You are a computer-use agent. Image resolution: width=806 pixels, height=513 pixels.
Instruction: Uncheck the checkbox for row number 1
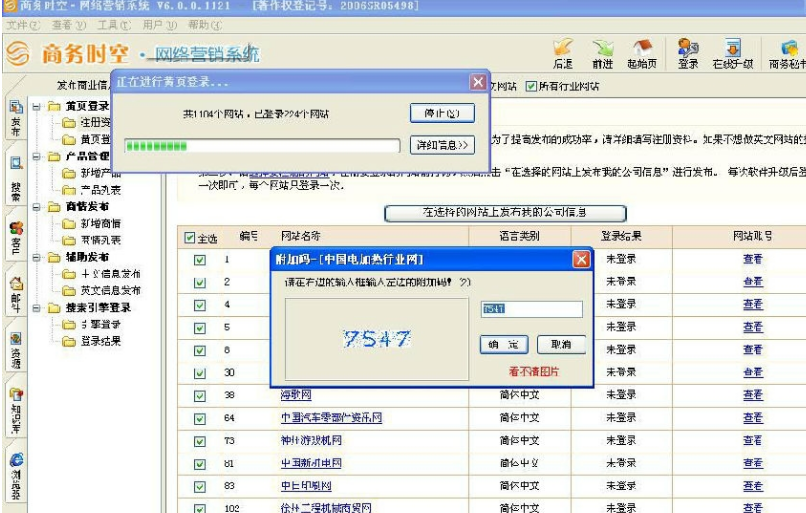(x=200, y=260)
